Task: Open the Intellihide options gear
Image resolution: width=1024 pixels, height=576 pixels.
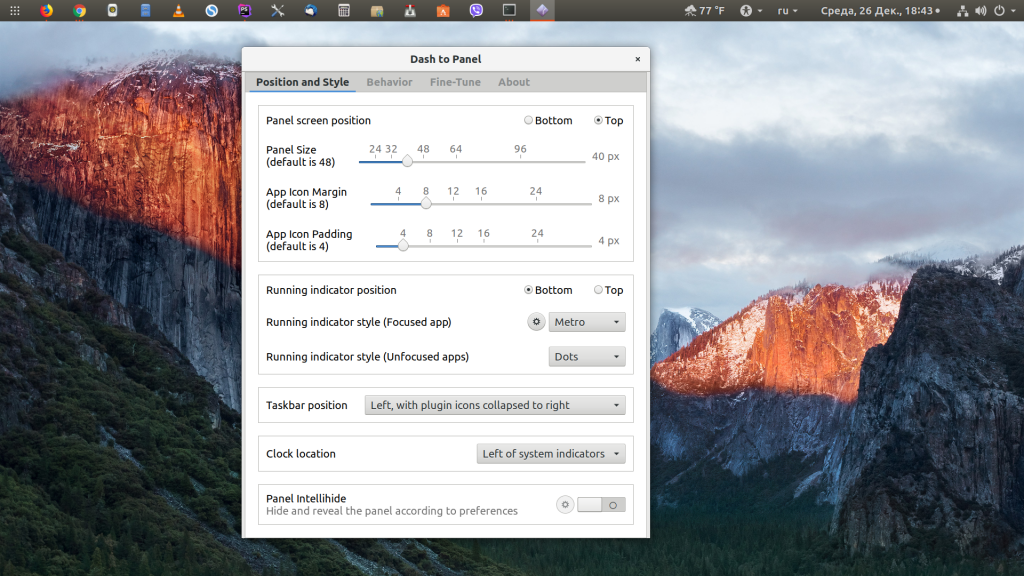Action: pos(565,505)
